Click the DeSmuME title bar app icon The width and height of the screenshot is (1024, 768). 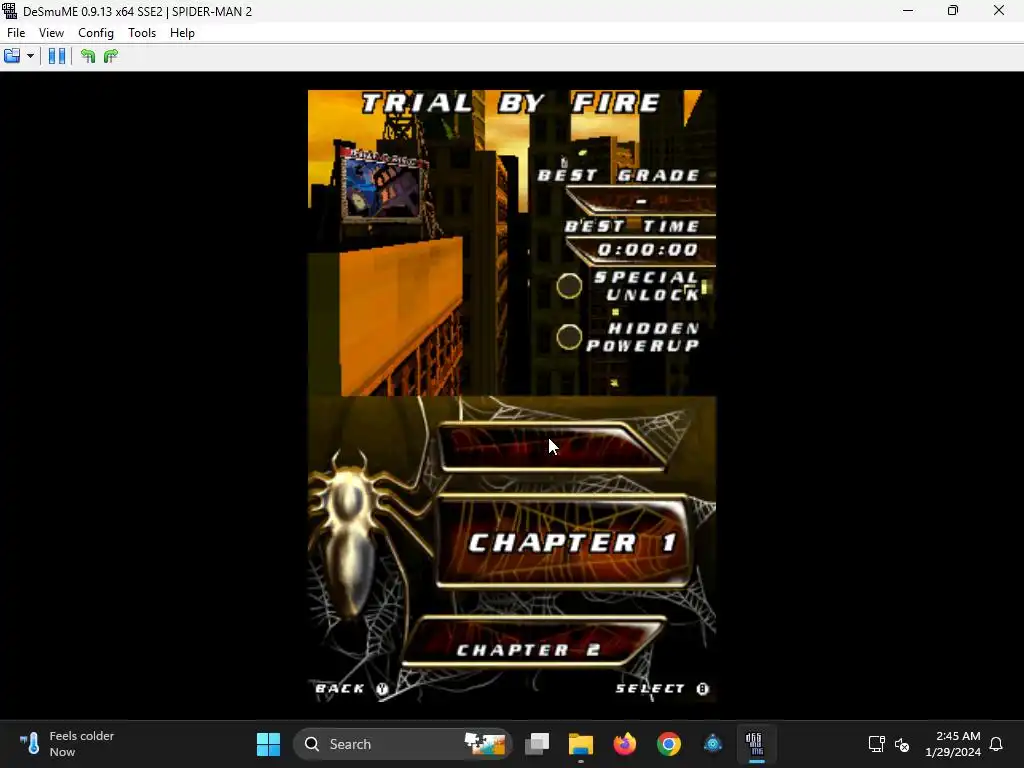point(10,11)
